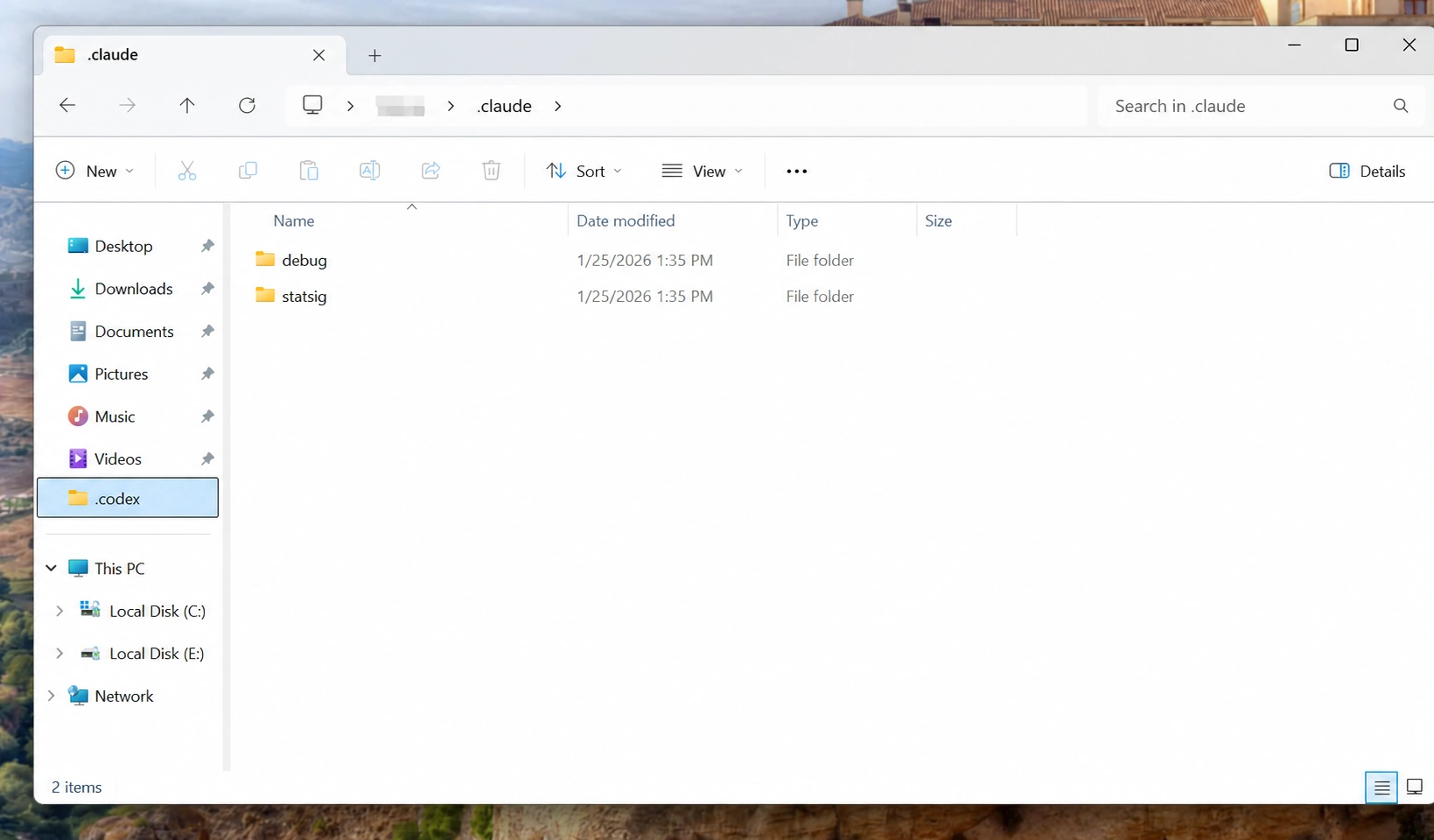Open Videos in the sidebar

118,458
